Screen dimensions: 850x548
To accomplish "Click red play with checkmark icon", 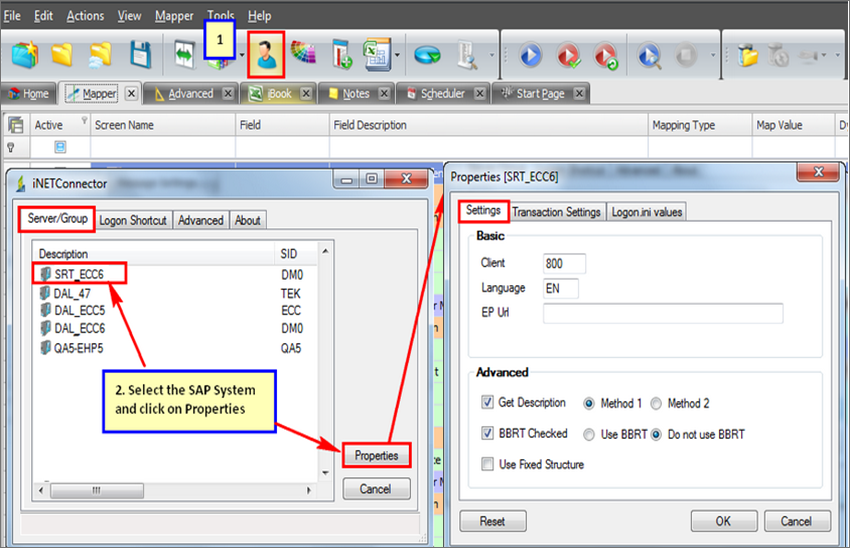I will (x=568, y=55).
